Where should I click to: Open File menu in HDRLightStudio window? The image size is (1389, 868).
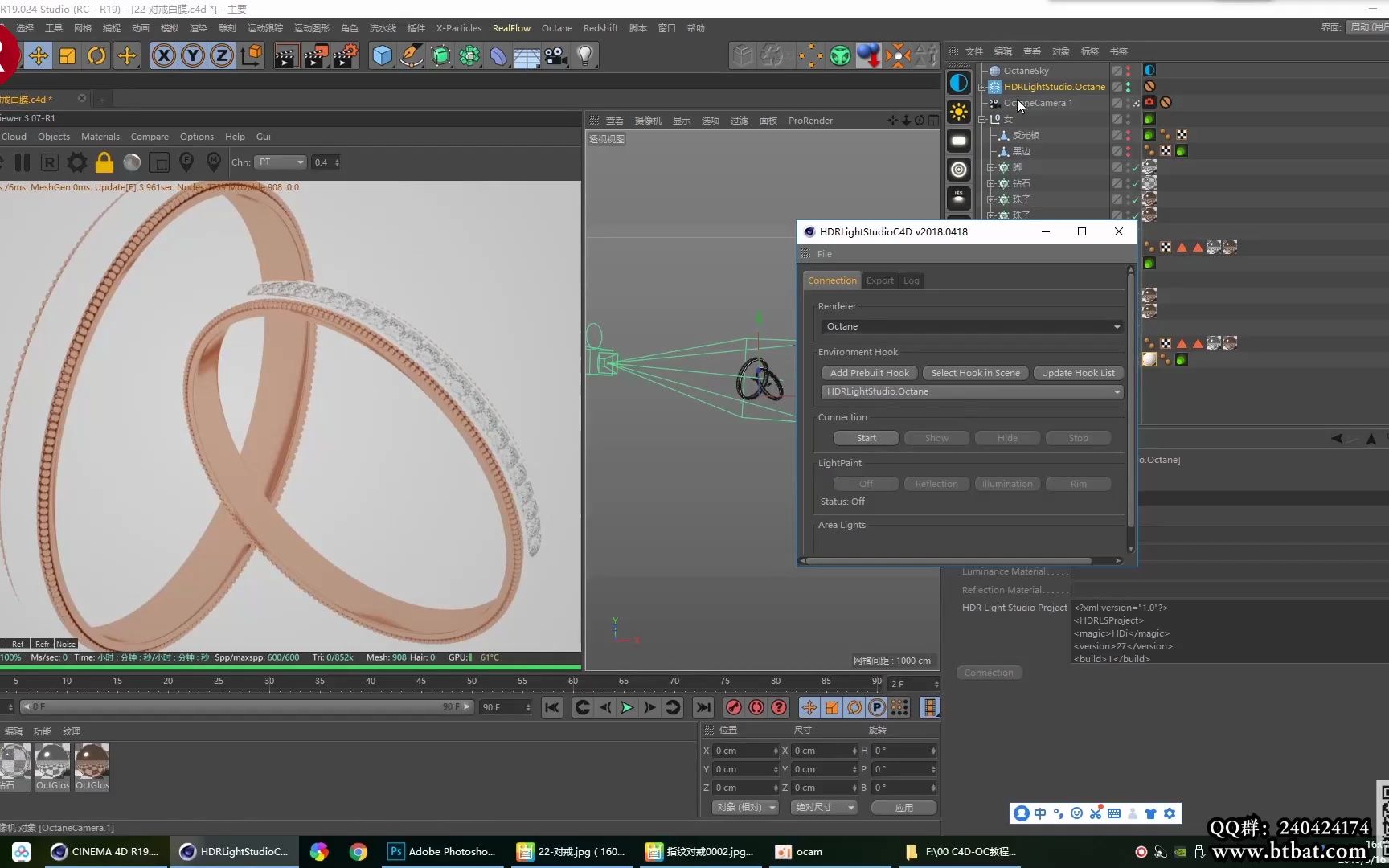click(825, 254)
